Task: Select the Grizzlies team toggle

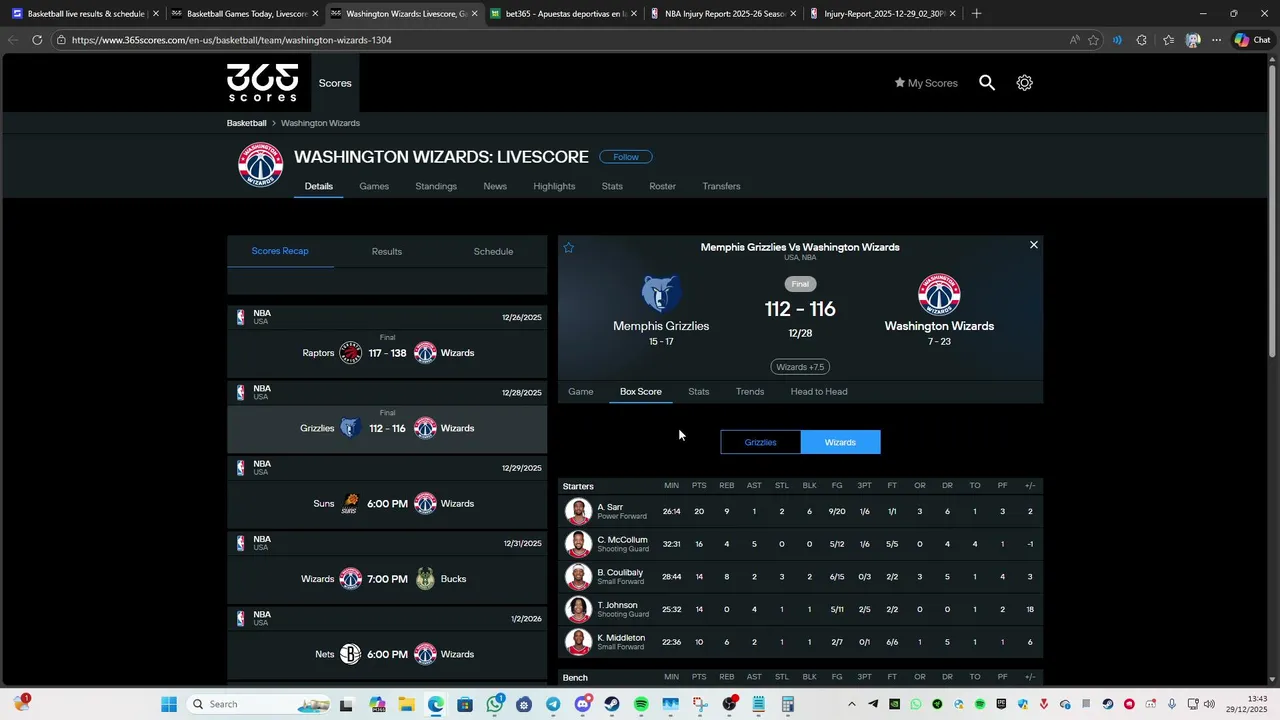Action: coord(760,442)
